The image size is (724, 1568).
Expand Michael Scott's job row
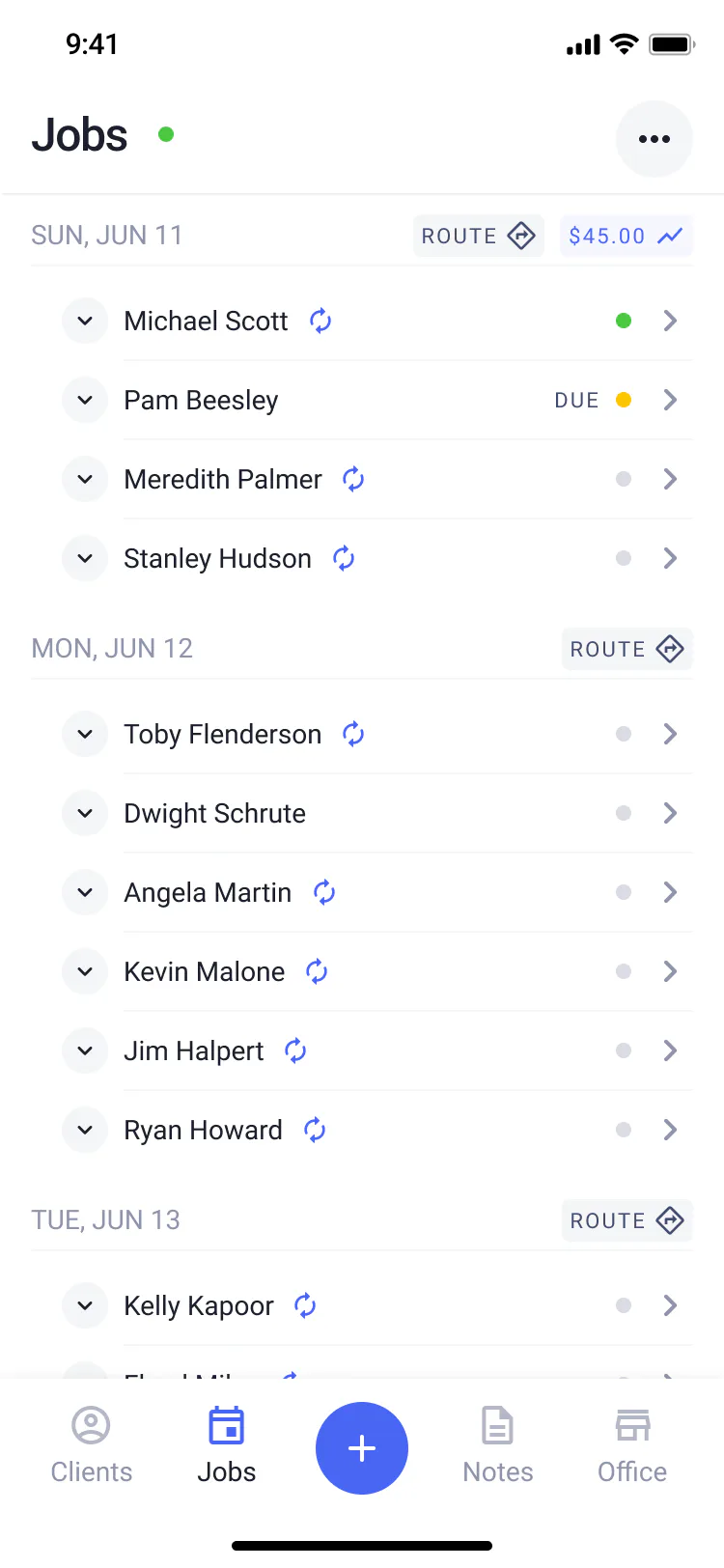pos(85,321)
